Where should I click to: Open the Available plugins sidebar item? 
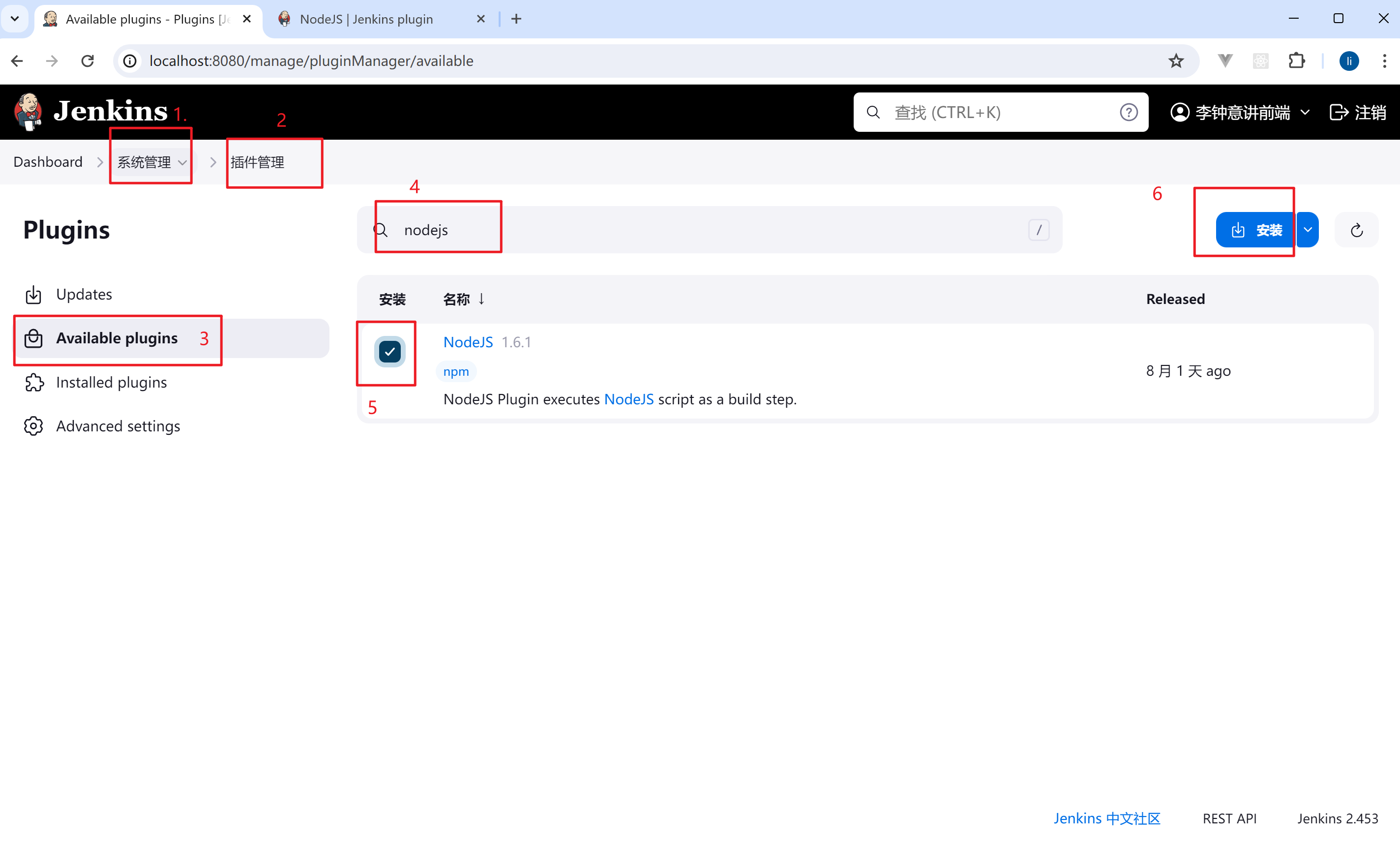(x=172, y=338)
